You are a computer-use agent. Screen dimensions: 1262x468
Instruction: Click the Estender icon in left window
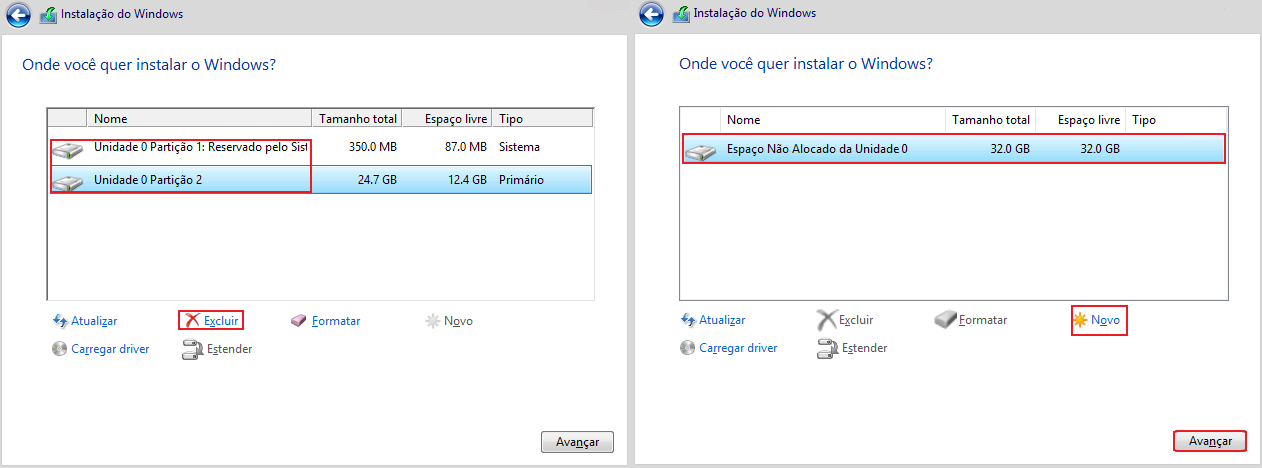(192, 349)
